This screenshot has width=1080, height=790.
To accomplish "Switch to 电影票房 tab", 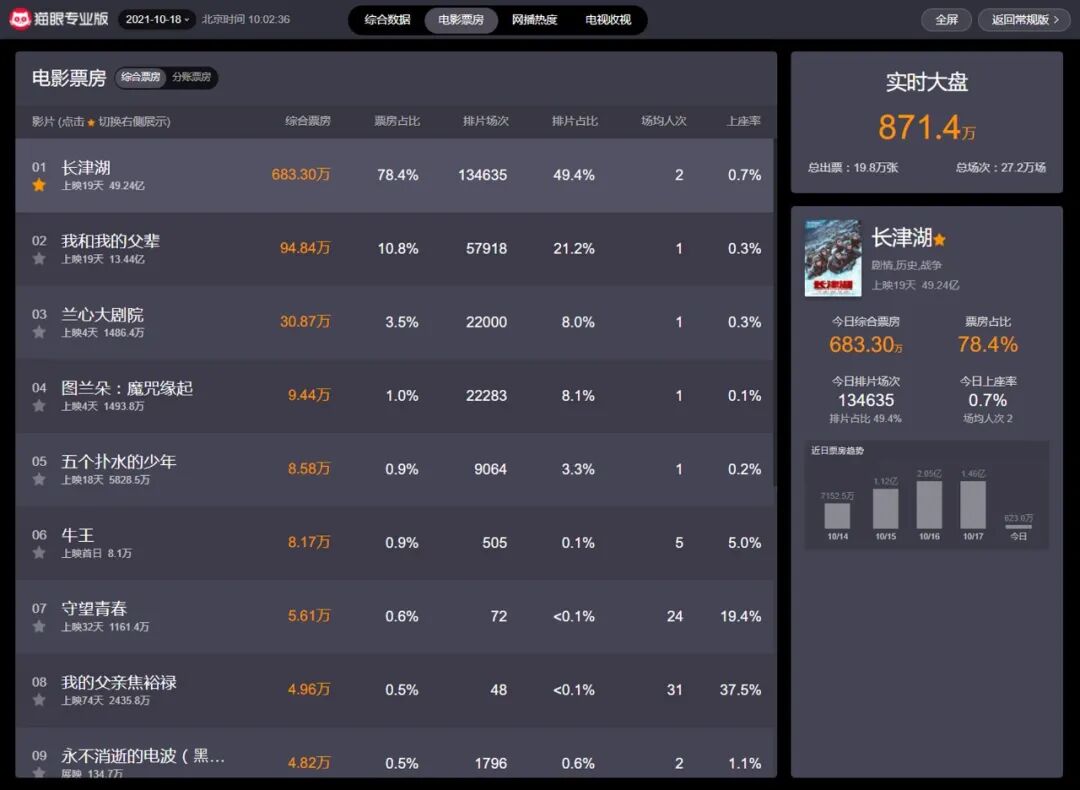I will click(461, 19).
